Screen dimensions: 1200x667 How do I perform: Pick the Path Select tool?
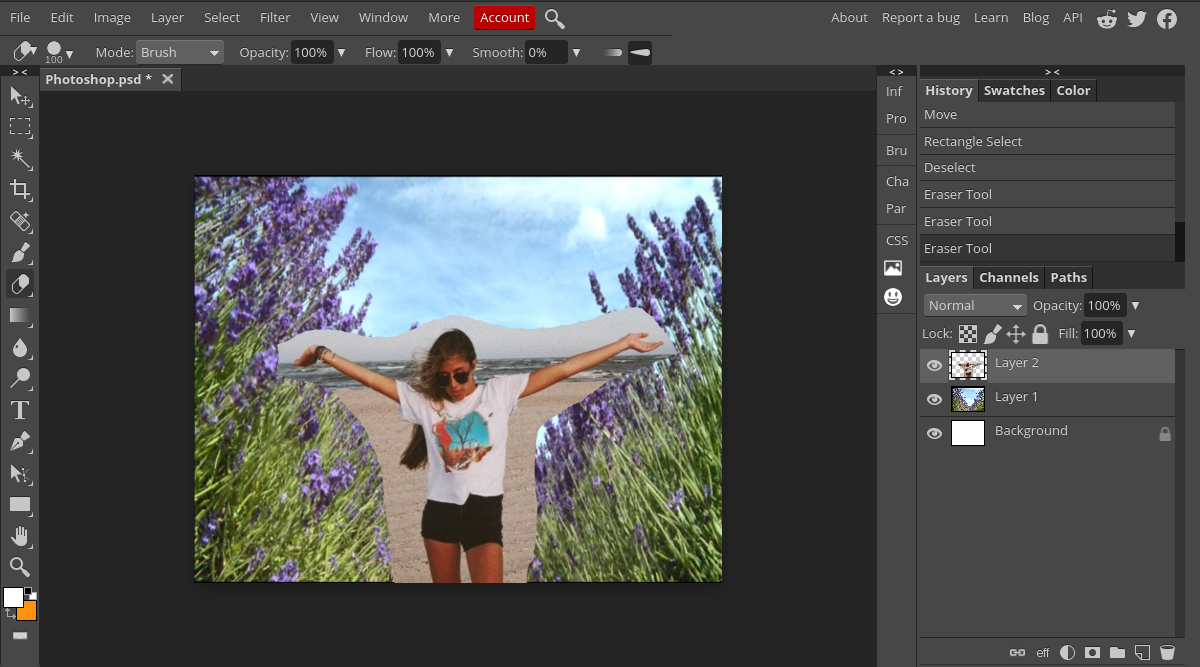click(x=20, y=473)
